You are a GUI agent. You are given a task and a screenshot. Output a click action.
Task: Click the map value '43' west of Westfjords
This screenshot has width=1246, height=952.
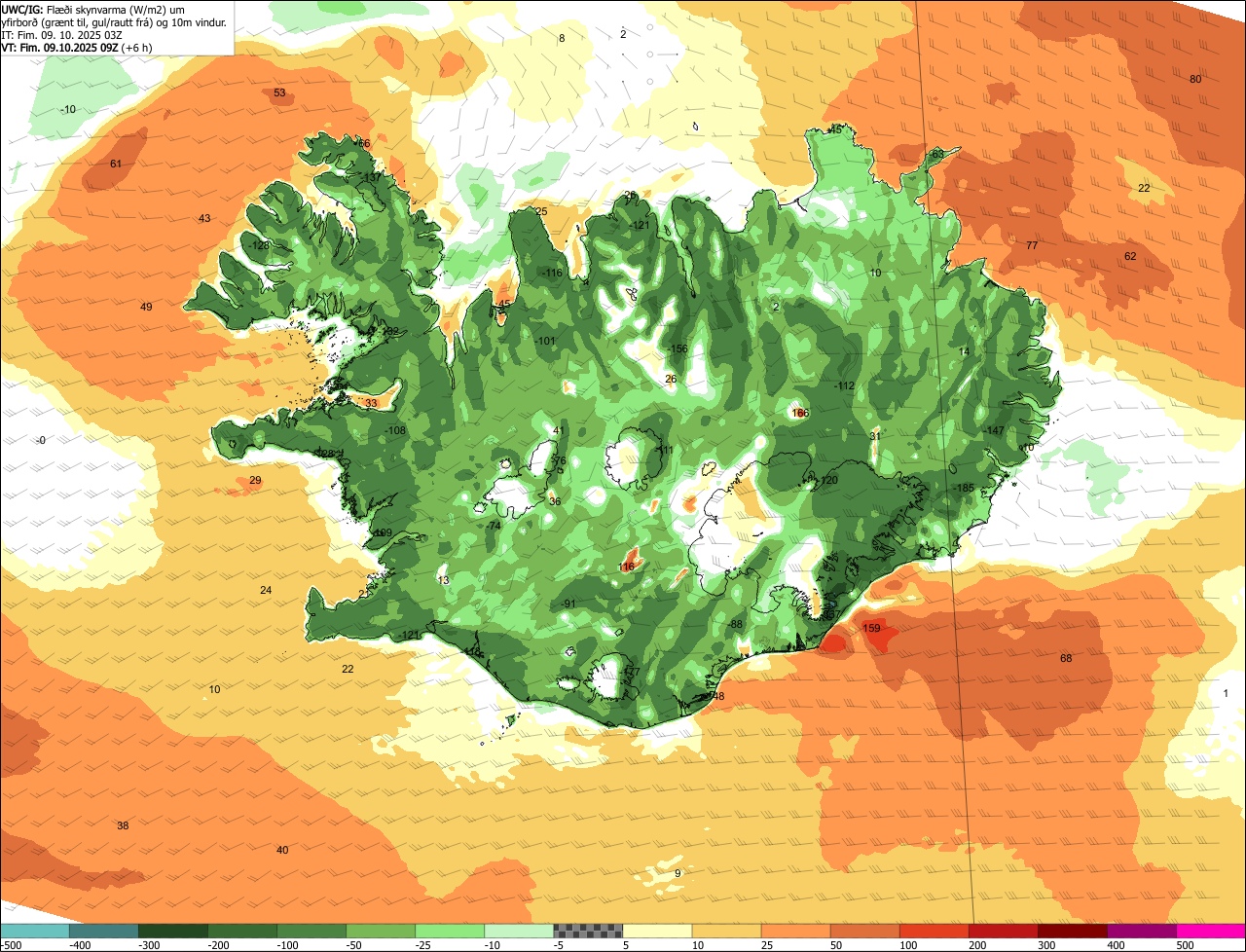click(204, 218)
